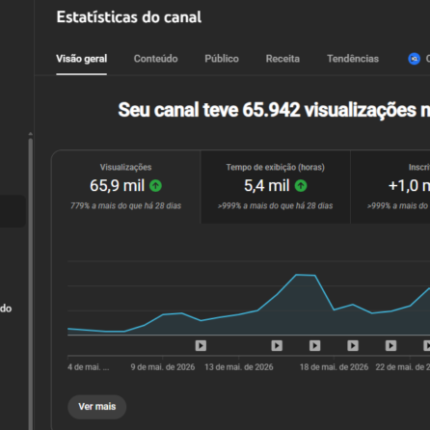The width and height of the screenshot is (430, 430).
Task: Select the Visualizações metric card
Action: (x=126, y=187)
